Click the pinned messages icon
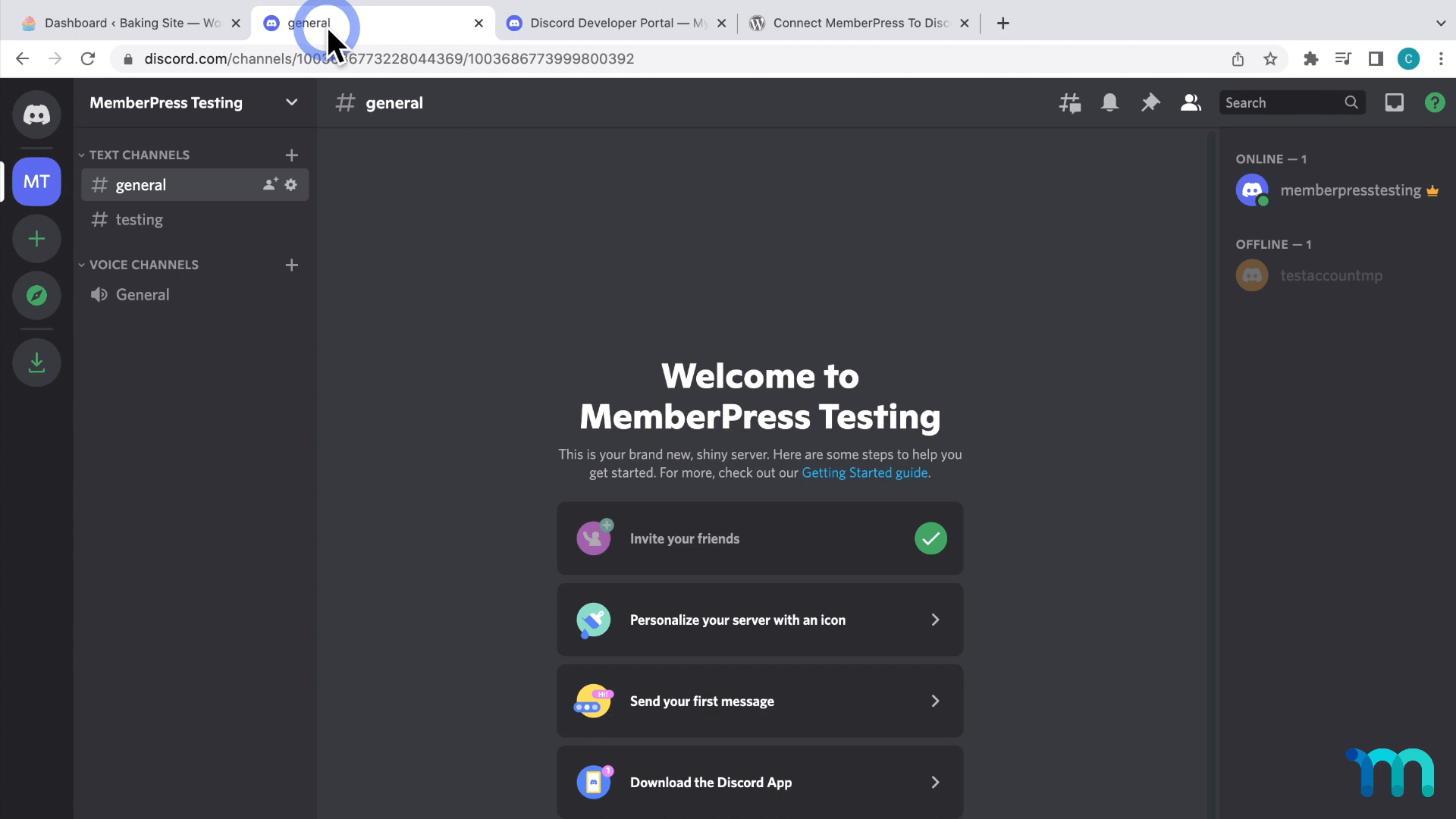 coord(1151,102)
